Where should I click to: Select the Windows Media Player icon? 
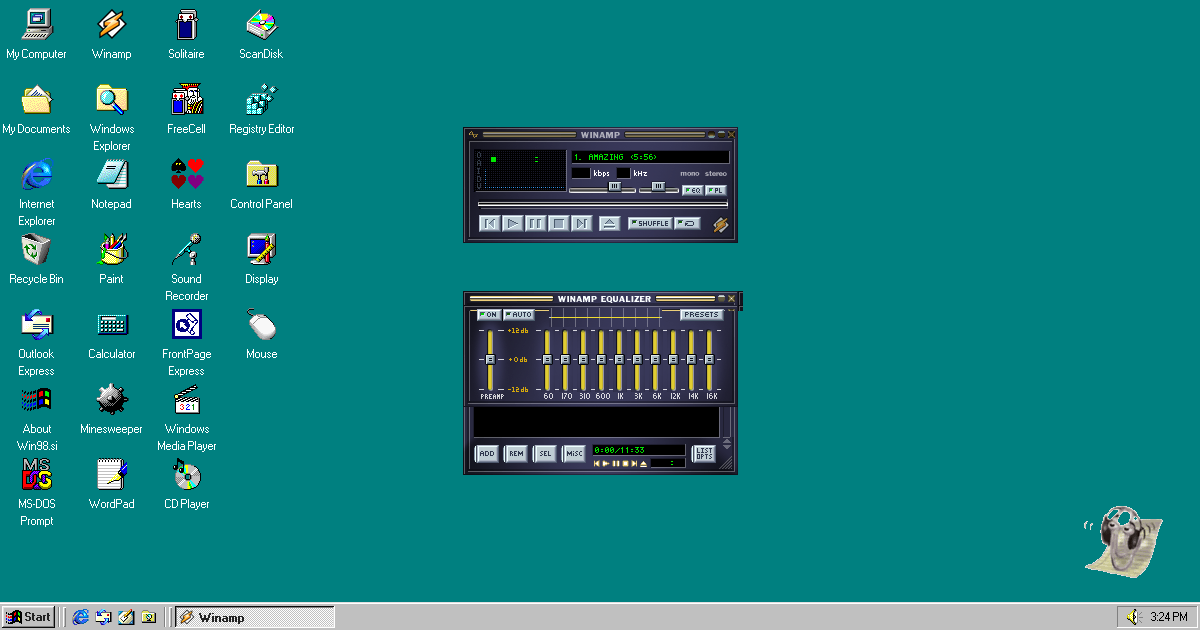click(x=186, y=418)
